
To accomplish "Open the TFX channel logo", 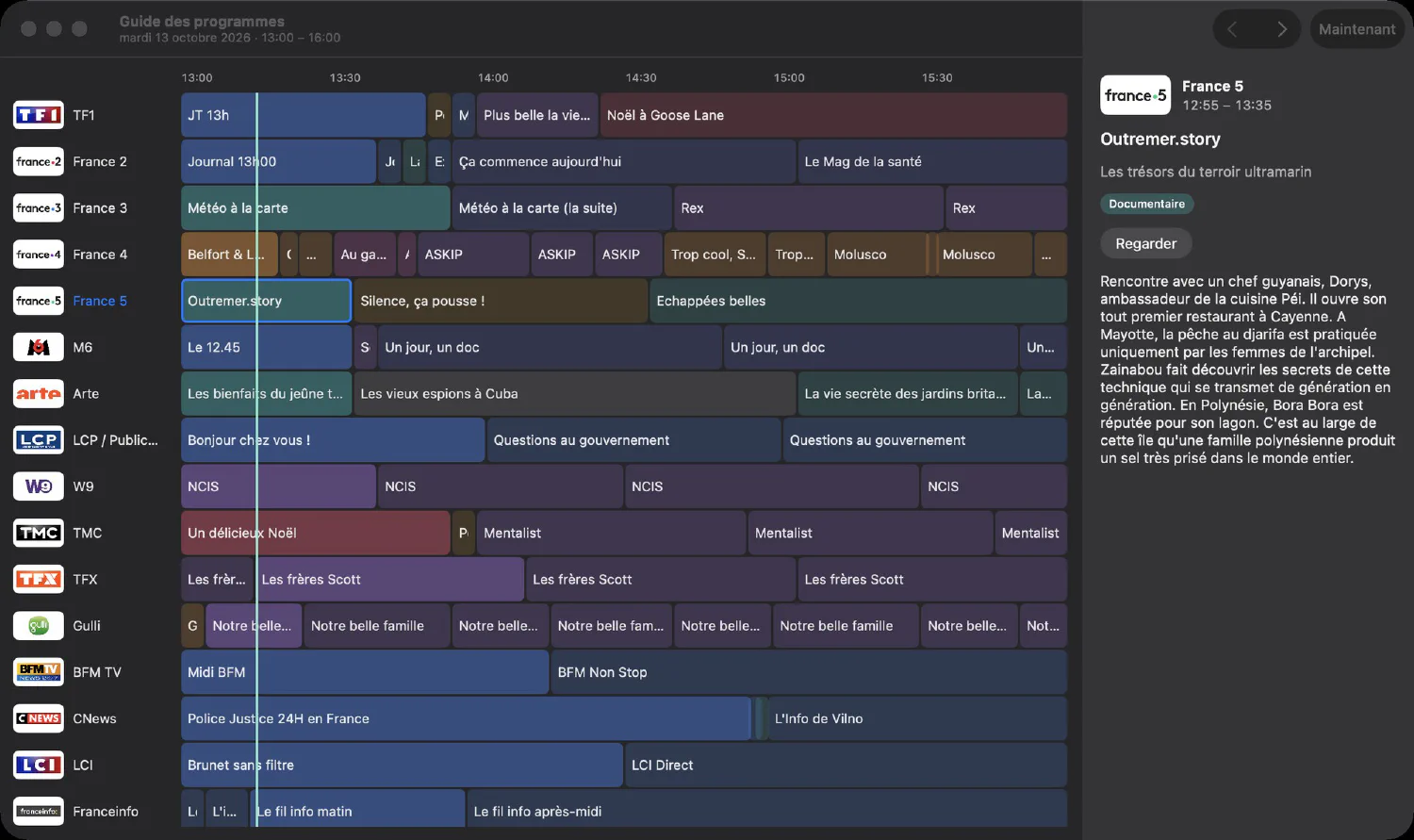I will [39, 579].
